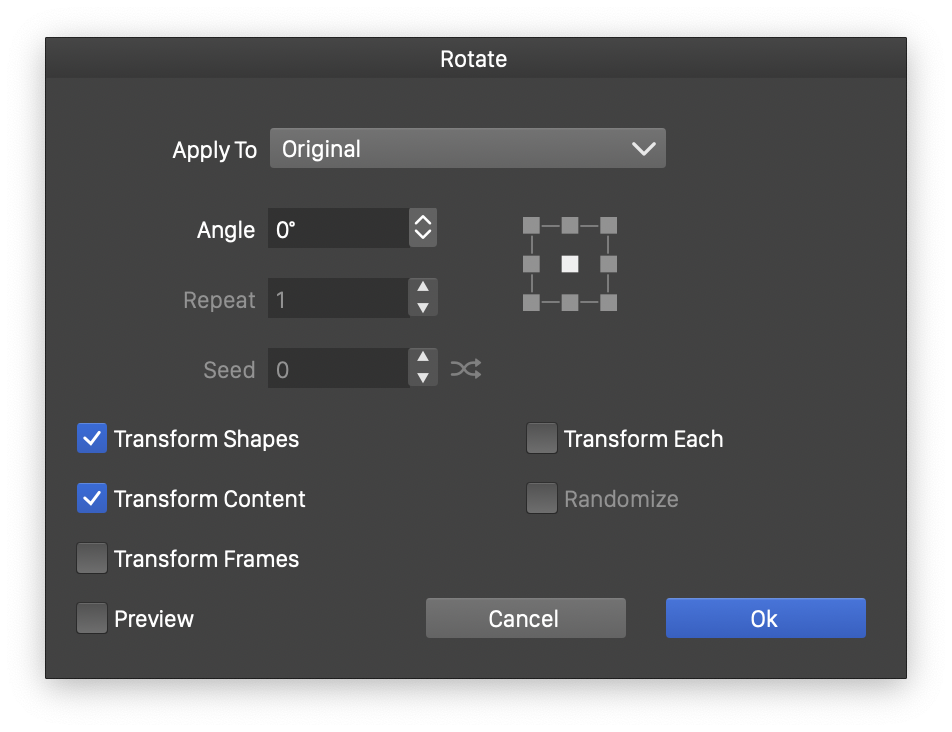Click the Repeat value field
The image size is (952, 732).
(x=338, y=298)
